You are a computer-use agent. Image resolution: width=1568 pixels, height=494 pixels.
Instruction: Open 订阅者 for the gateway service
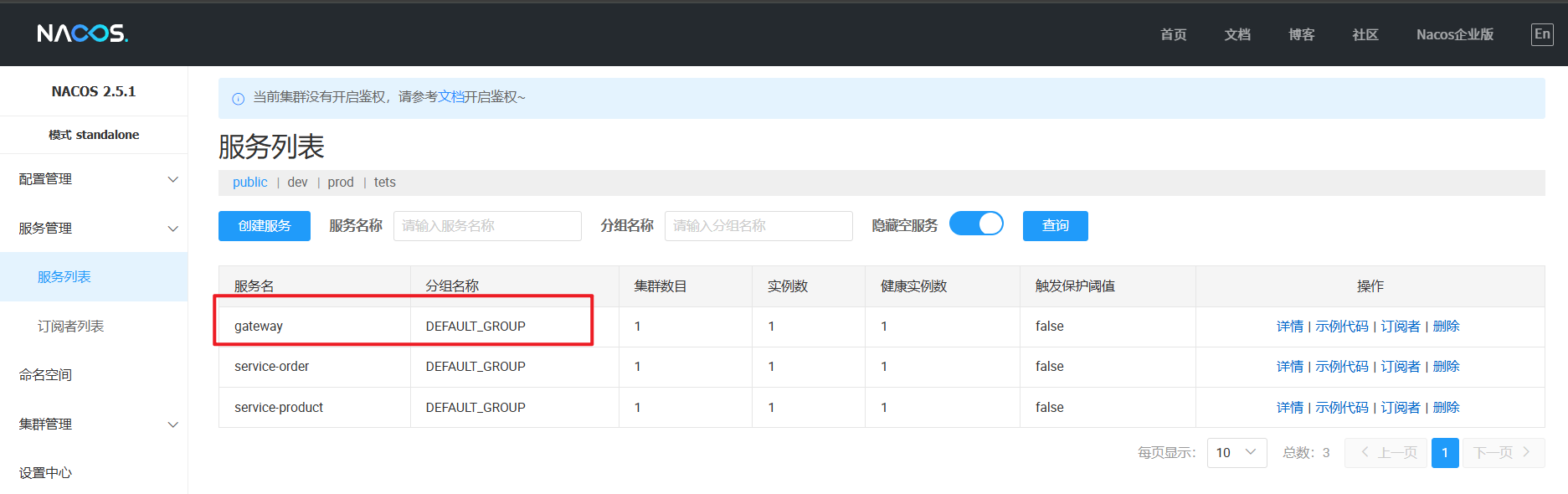[1401, 327]
